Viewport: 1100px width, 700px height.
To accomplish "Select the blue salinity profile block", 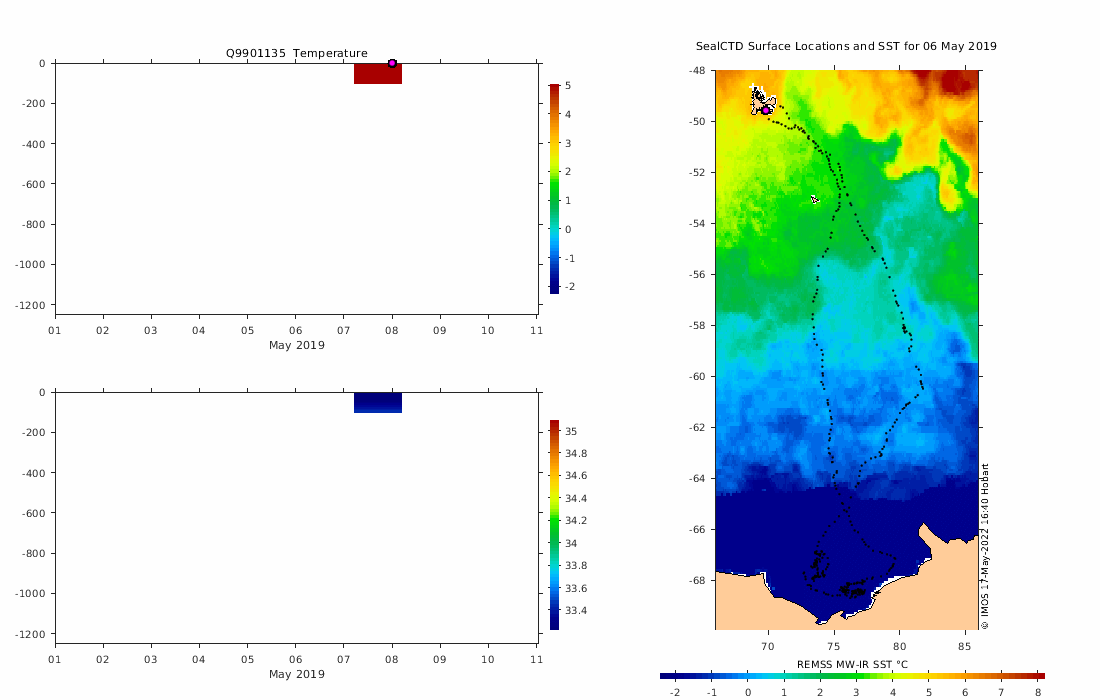I will [x=378, y=403].
